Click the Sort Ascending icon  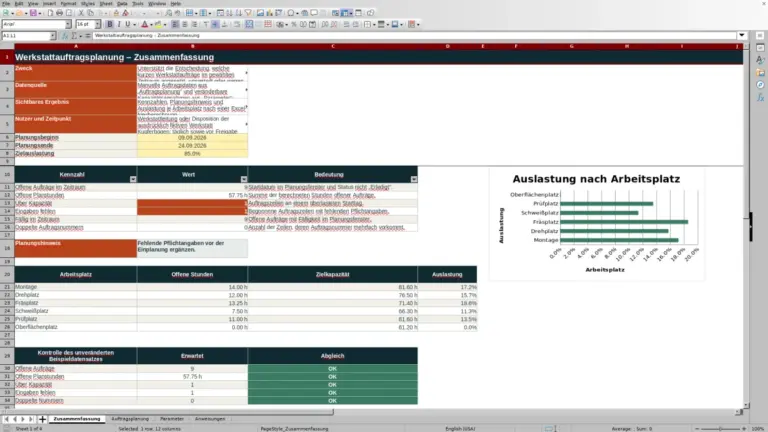[229, 13]
